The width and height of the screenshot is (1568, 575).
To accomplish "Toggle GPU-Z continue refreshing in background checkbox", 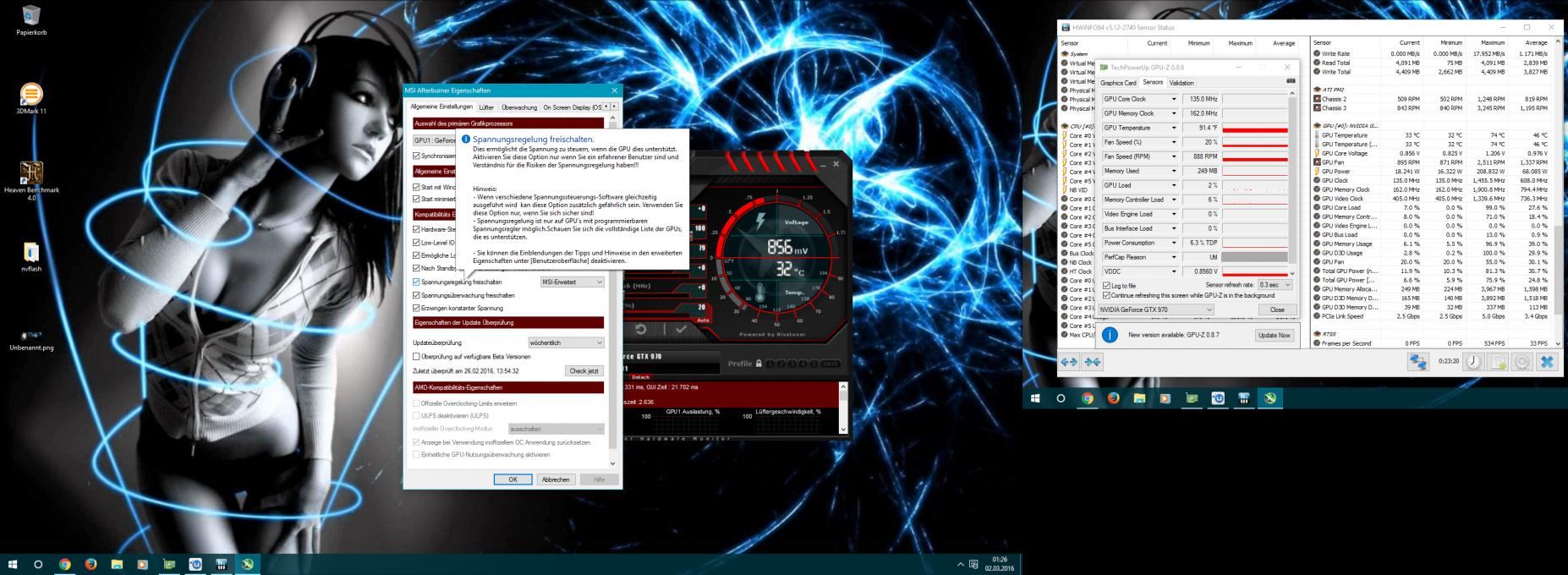I will pyautogui.click(x=1106, y=295).
